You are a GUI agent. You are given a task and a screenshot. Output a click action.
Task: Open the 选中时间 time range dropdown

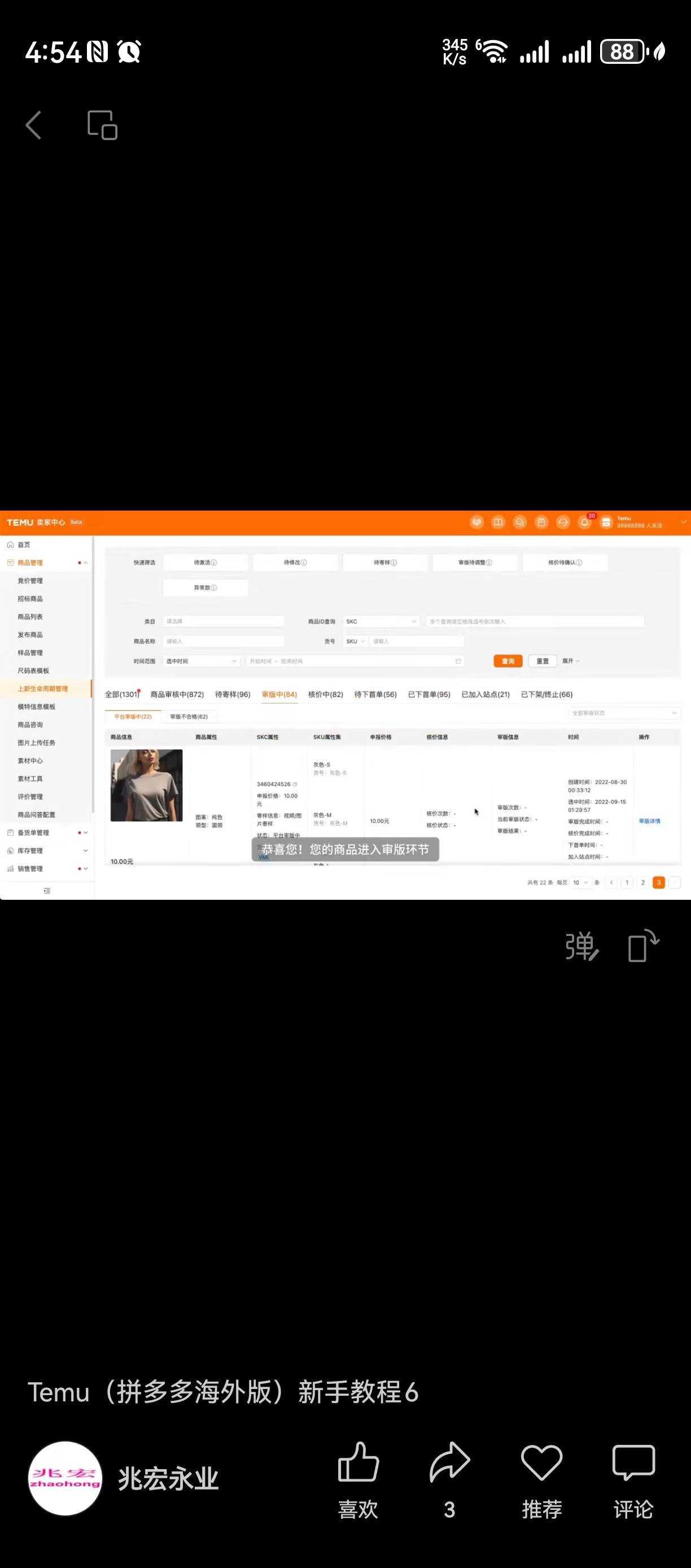202,661
